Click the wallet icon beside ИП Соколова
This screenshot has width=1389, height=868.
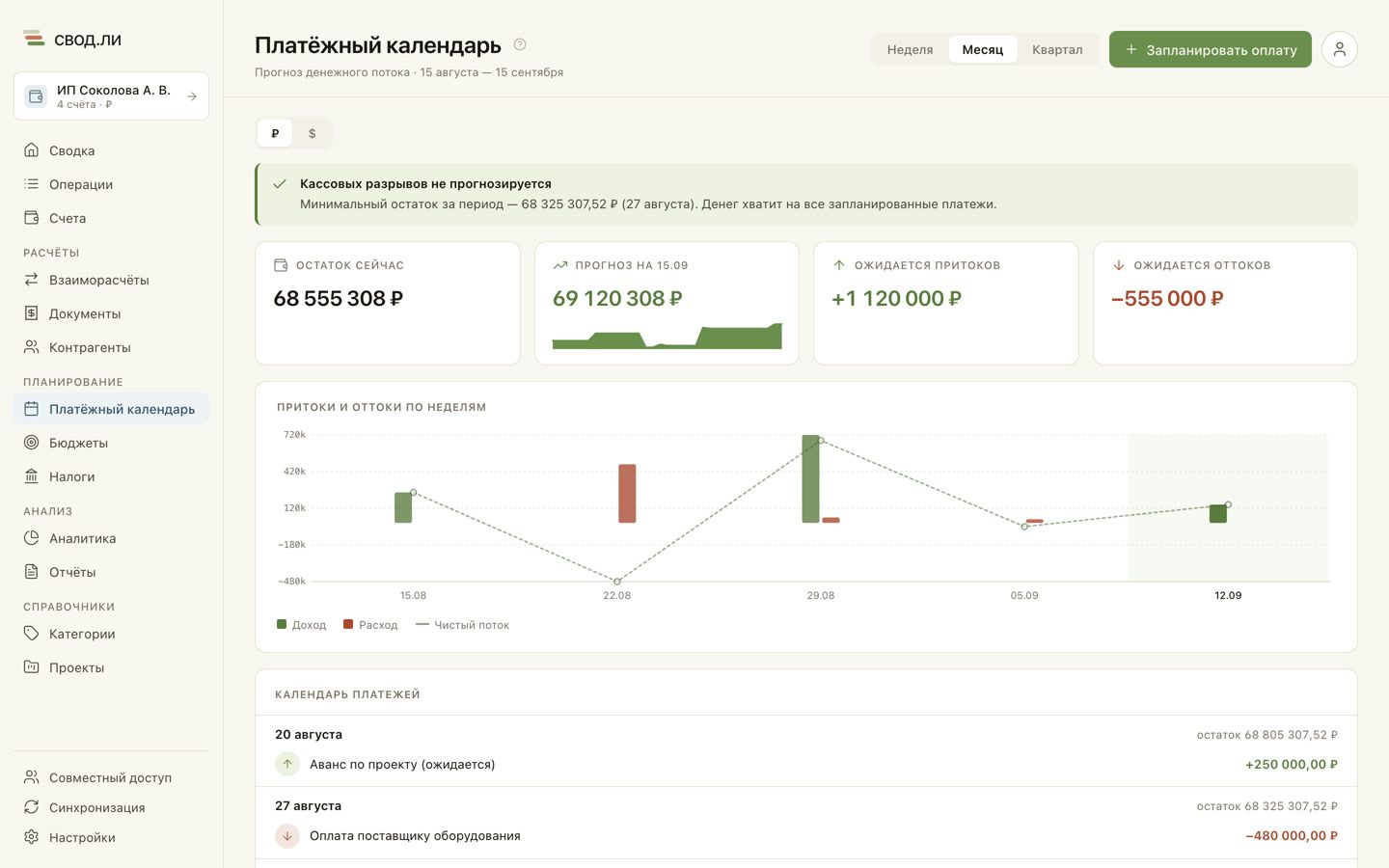tap(36, 96)
